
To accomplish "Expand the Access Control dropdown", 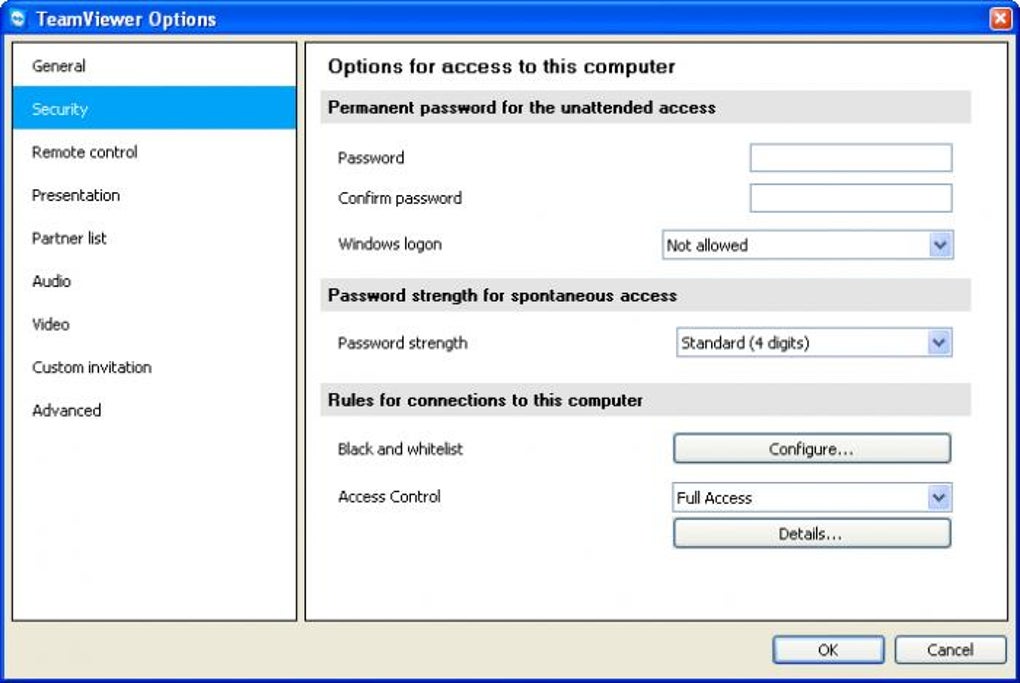I will (813, 497).
